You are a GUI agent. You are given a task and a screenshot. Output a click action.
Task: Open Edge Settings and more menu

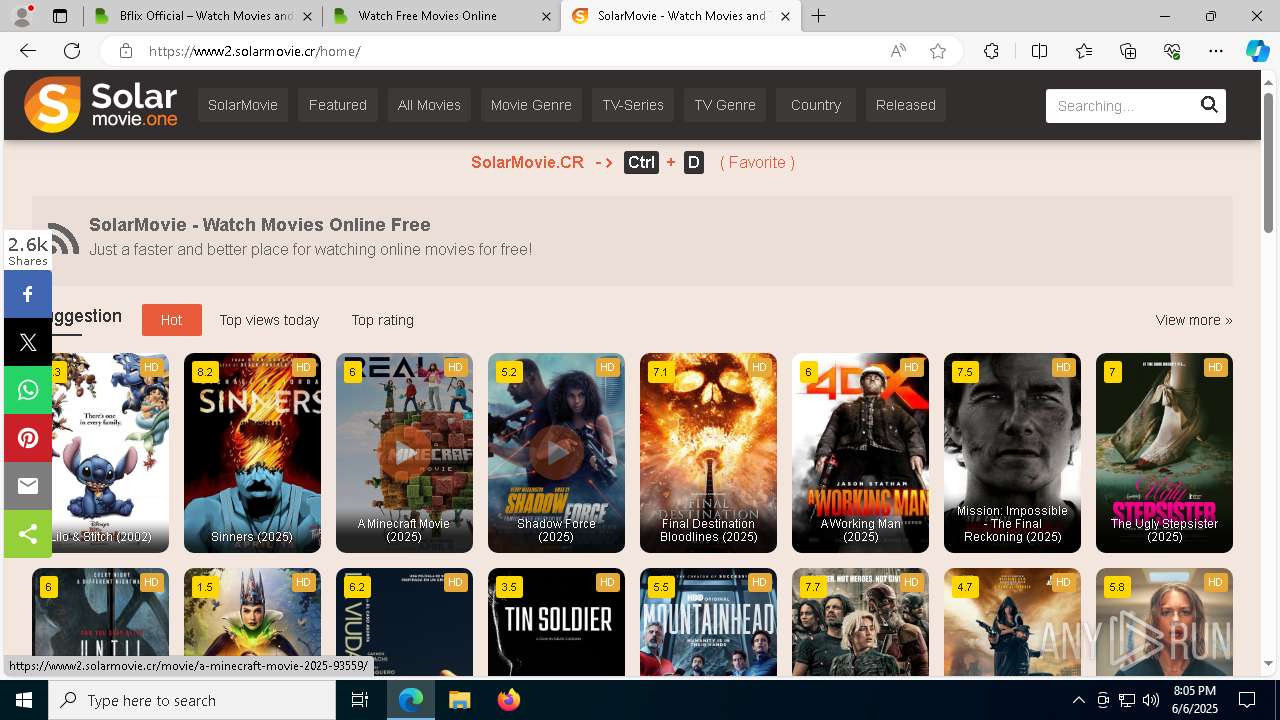1216,51
